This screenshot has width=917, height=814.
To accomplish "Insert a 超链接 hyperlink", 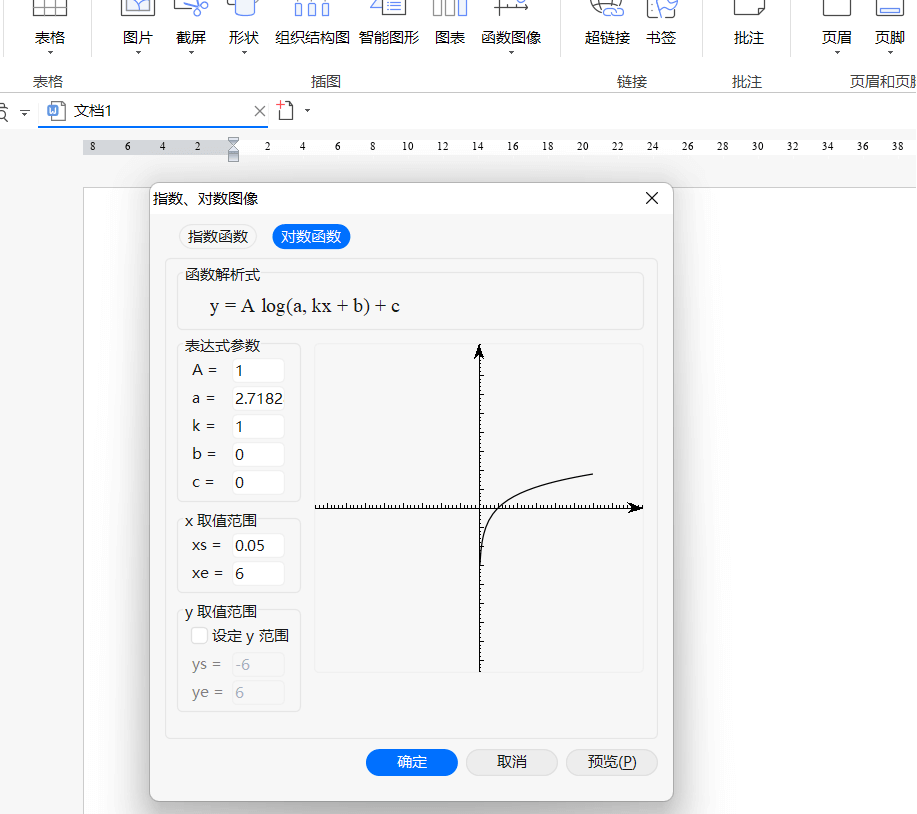I will coord(607,23).
